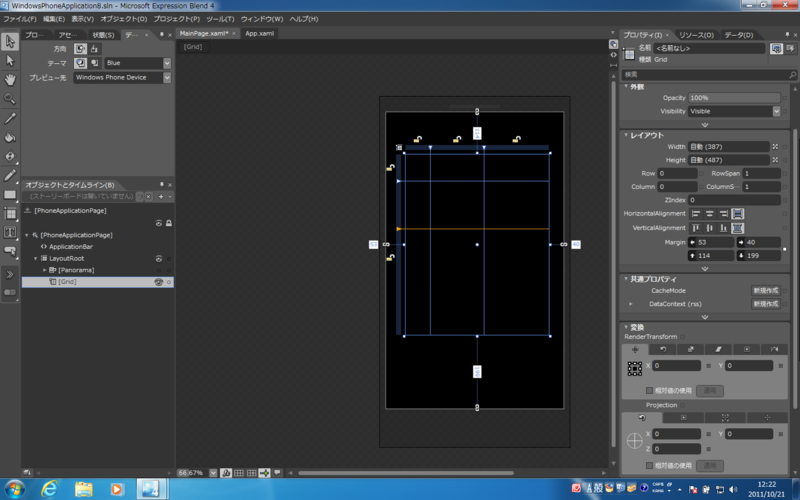
Task: Collapse the LayoutRoot tree node
Action: point(36,259)
